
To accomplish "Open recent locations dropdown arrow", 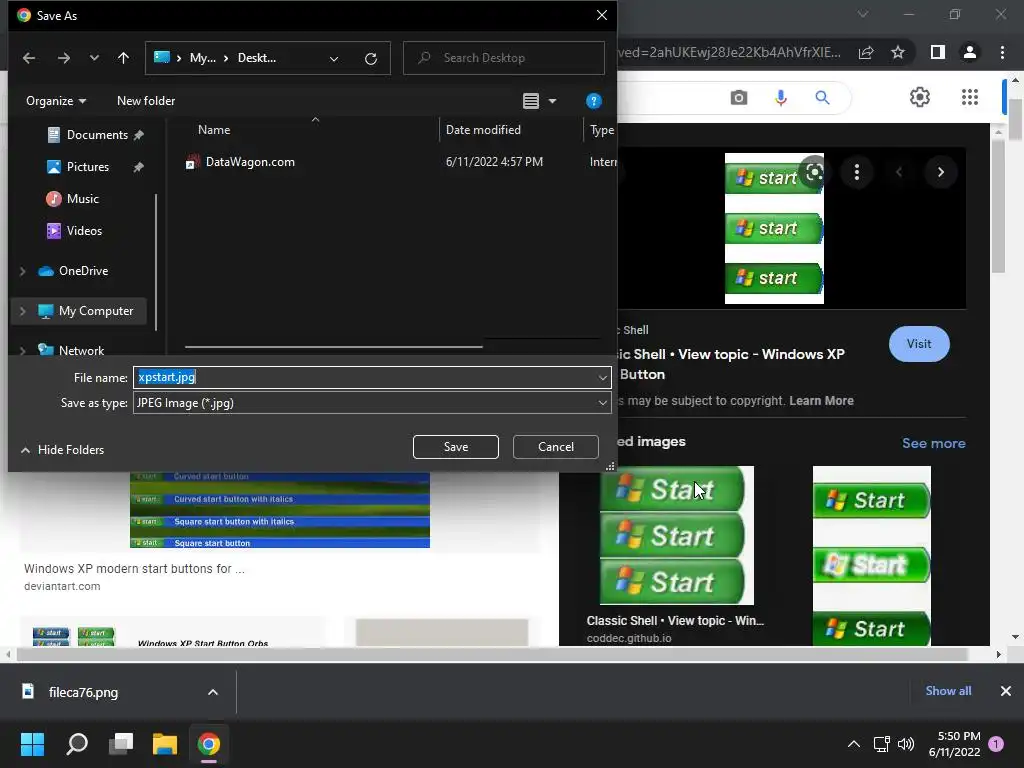I will tap(94, 58).
